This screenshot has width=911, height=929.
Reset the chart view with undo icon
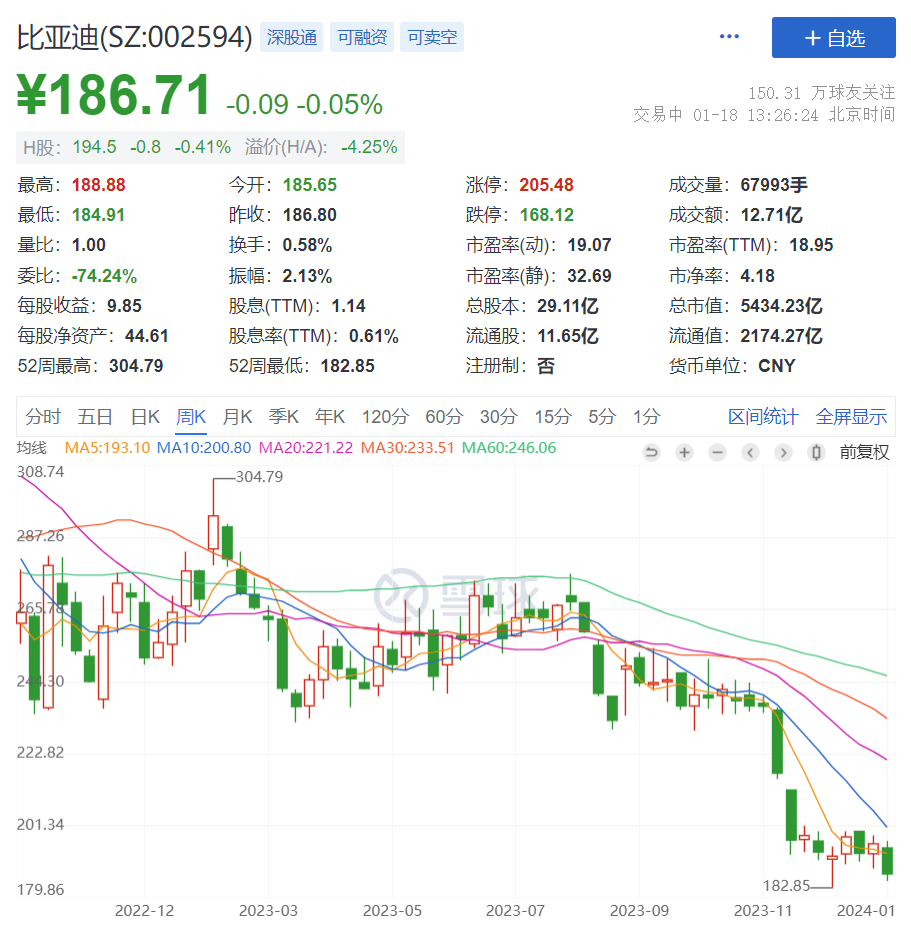[x=650, y=452]
